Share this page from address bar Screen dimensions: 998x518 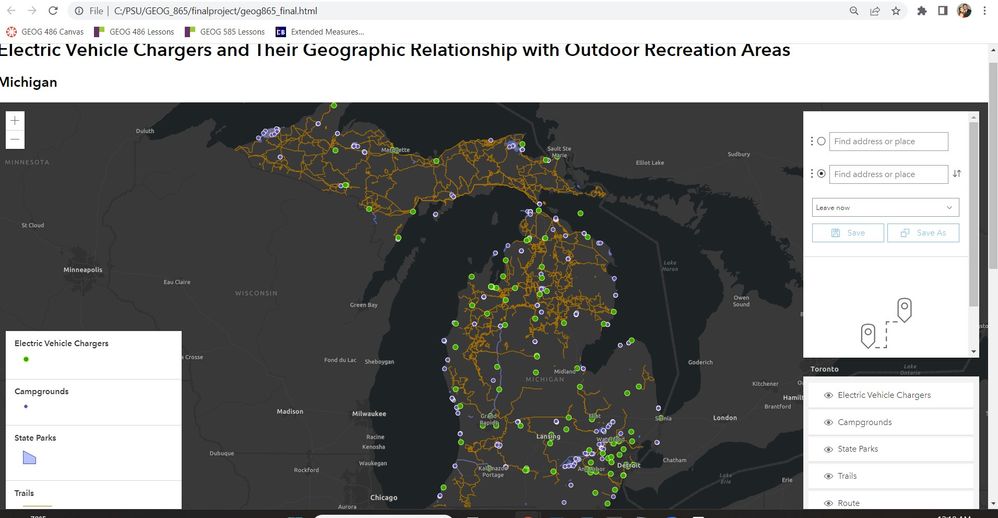(875, 11)
